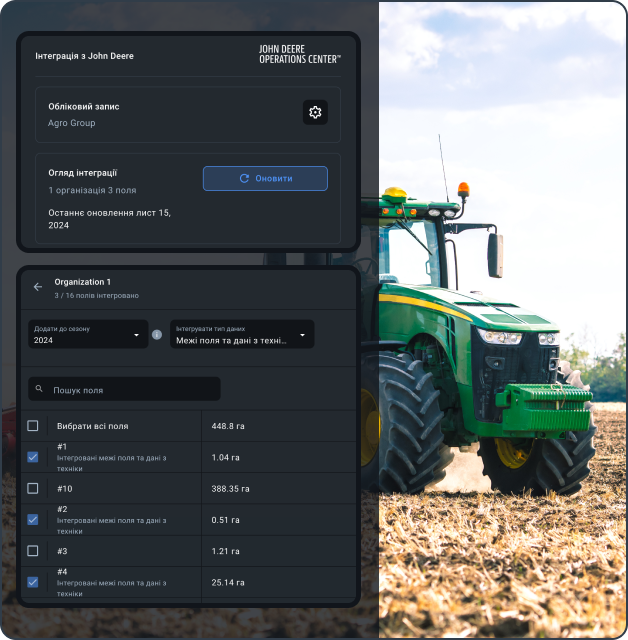Open the Інтегрувати тип даних dropdown
The height and width of the screenshot is (640, 628).
(x=242, y=334)
